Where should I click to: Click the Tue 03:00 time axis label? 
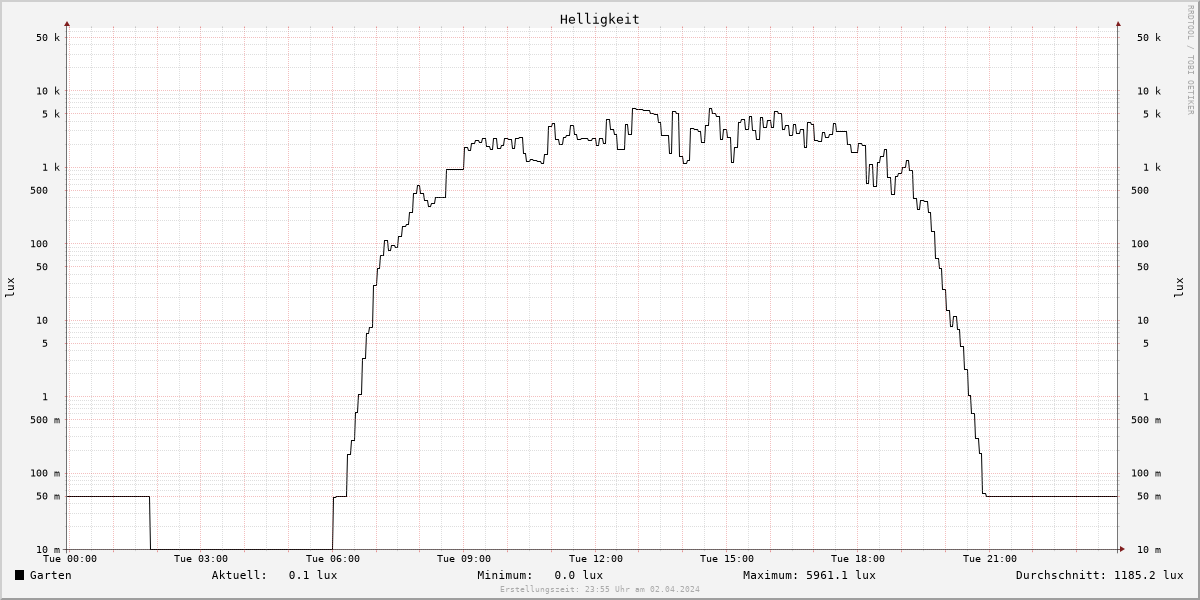(201, 559)
